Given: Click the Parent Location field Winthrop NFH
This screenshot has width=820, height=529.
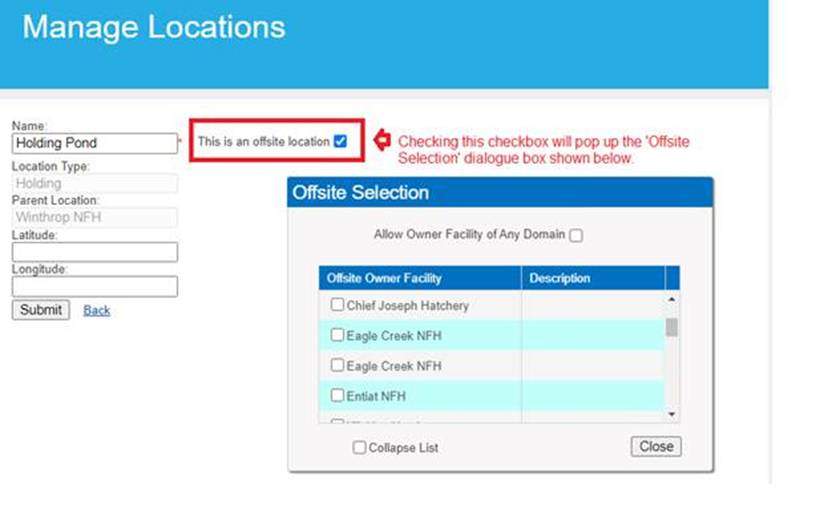Looking at the screenshot, I should (94, 217).
